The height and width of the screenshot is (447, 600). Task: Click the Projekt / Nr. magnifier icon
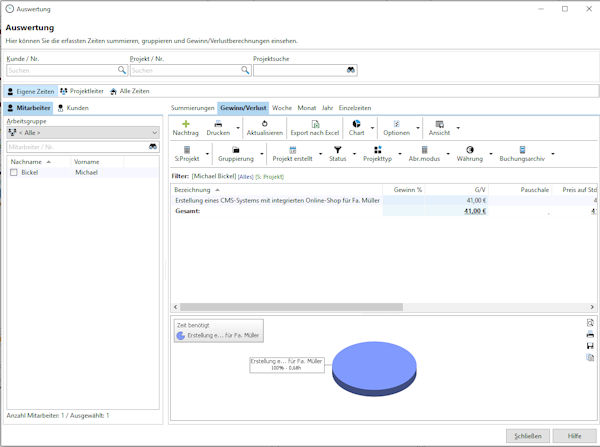pos(245,70)
